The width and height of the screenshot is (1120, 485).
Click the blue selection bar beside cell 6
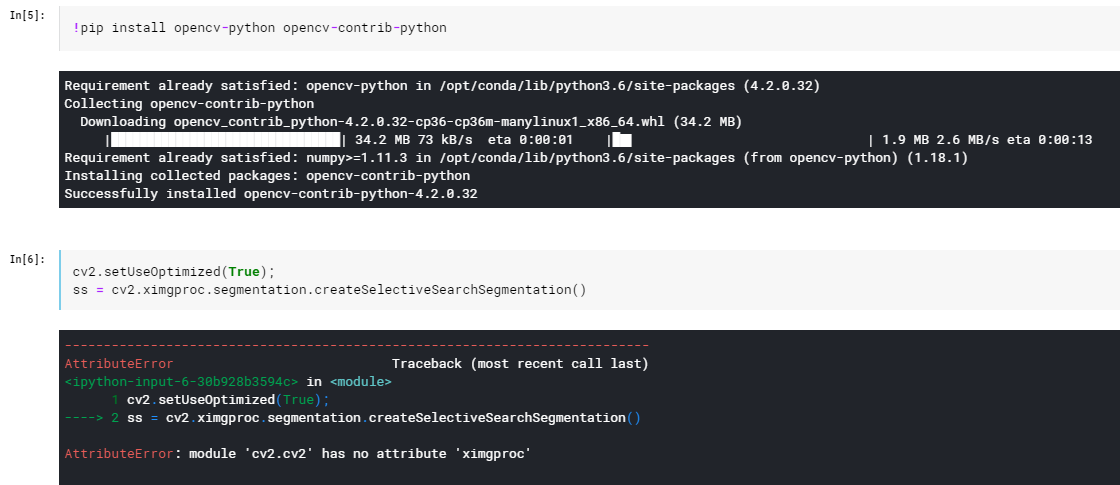coord(60,280)
